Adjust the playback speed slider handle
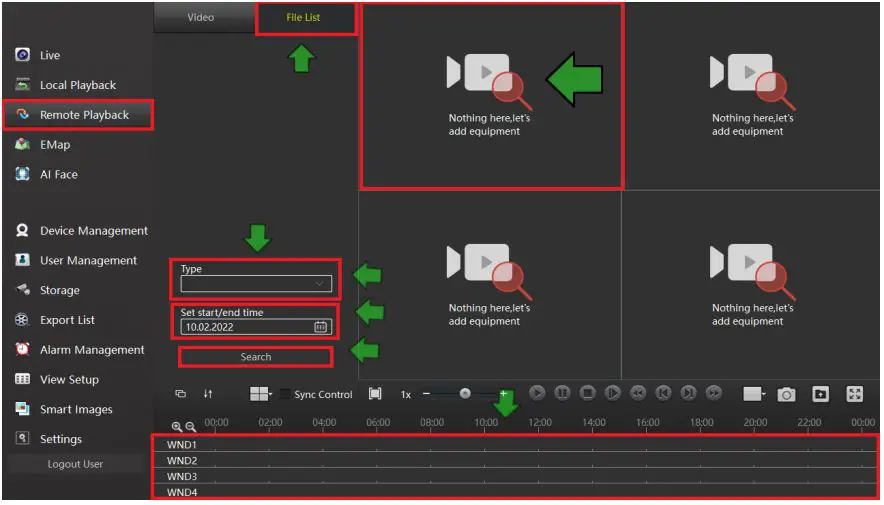This screenshot has height=505, width=884. coord(465,394)
